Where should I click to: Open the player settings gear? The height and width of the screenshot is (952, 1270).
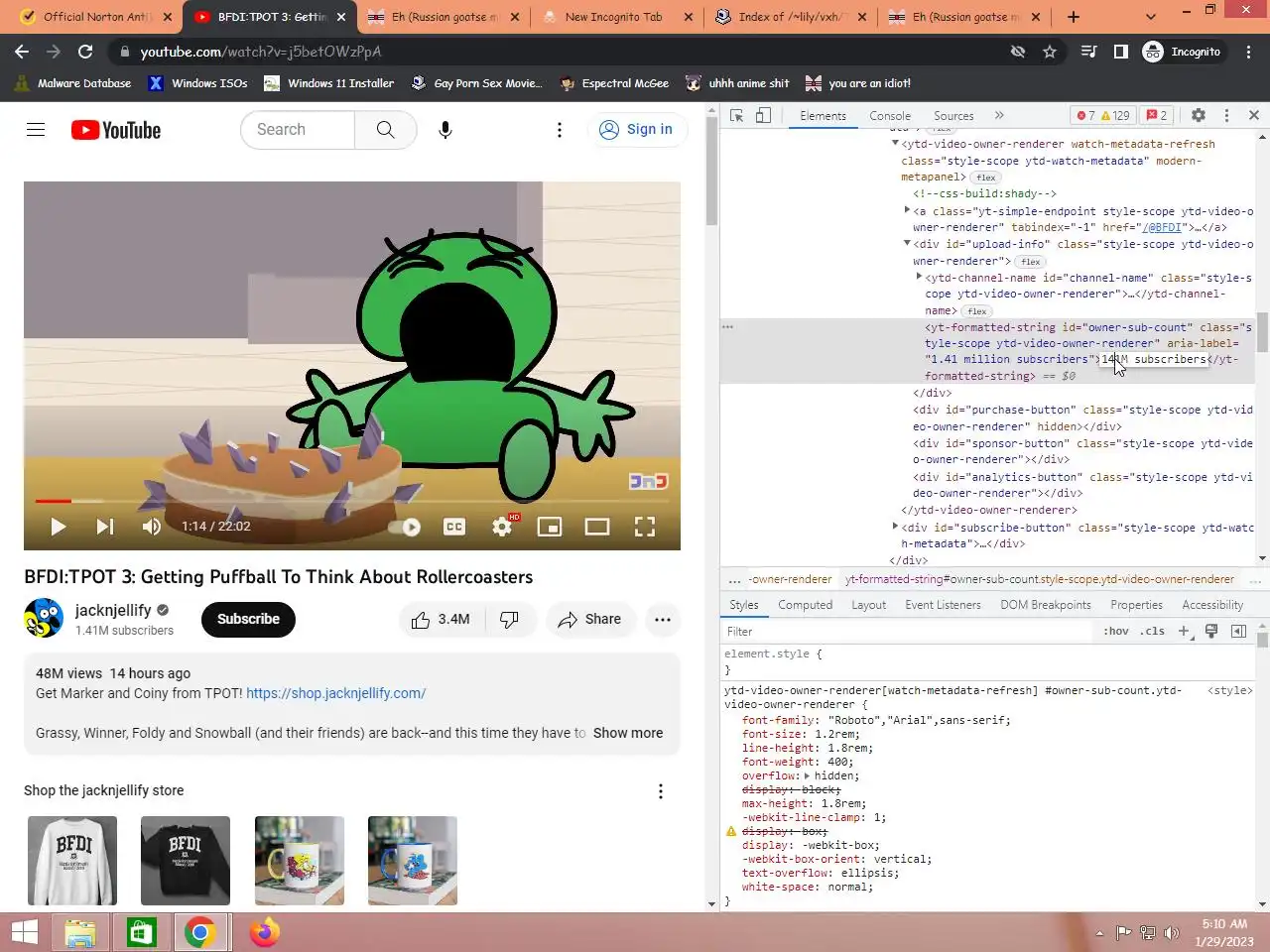click(x=503, y=527)
